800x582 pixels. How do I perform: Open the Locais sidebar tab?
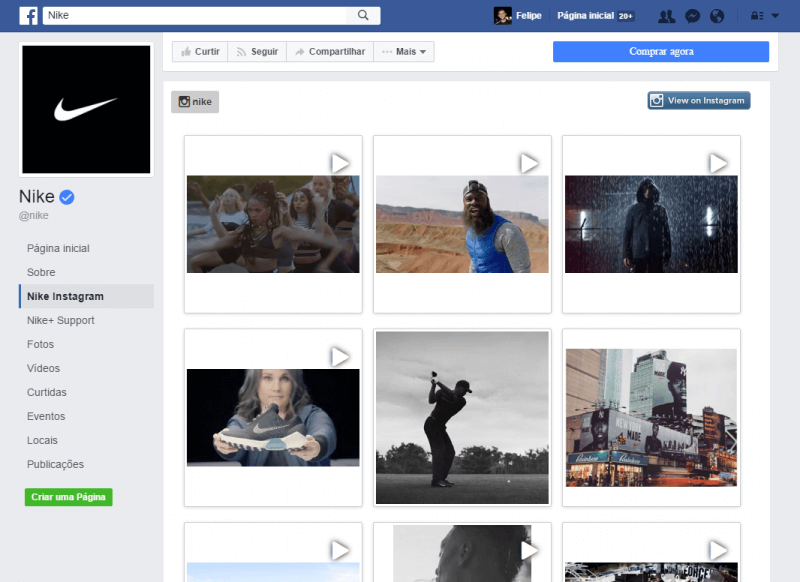tap(42, 440)
